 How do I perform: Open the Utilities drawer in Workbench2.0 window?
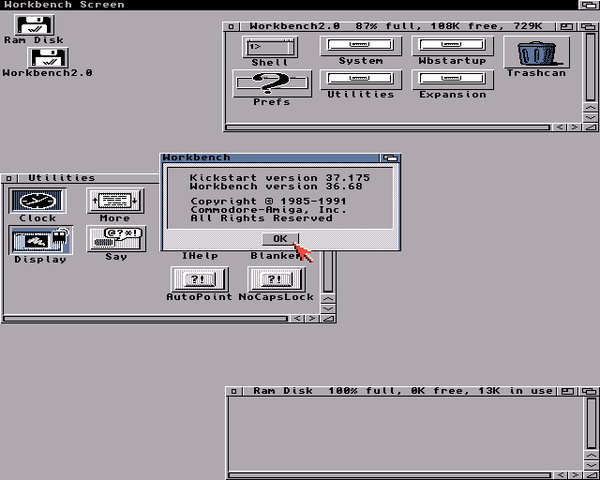point(360,80)
